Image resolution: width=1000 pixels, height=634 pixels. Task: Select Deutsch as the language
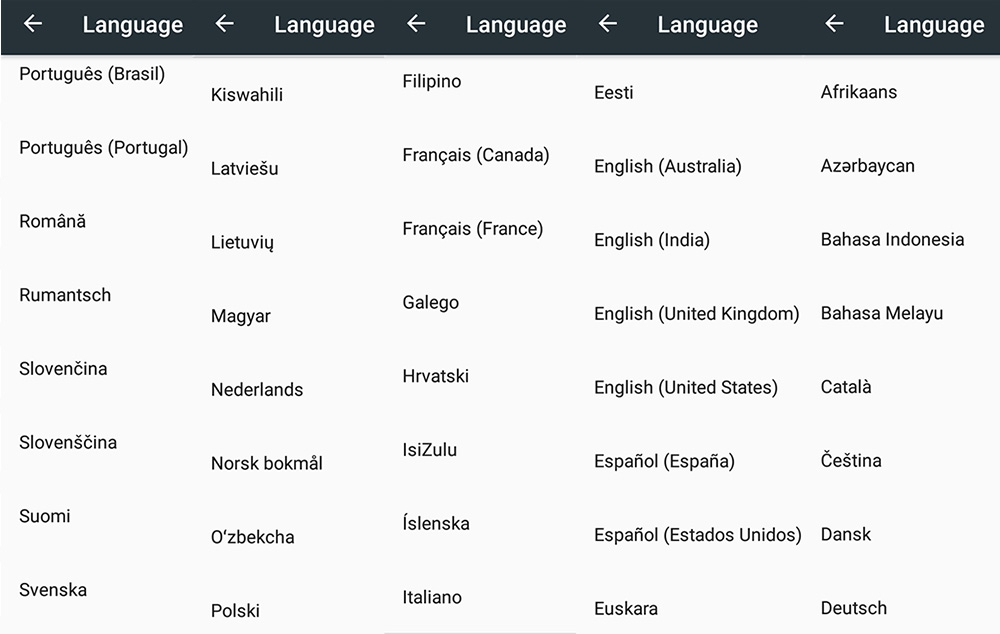pyautogui.click(x=854, y=608)
